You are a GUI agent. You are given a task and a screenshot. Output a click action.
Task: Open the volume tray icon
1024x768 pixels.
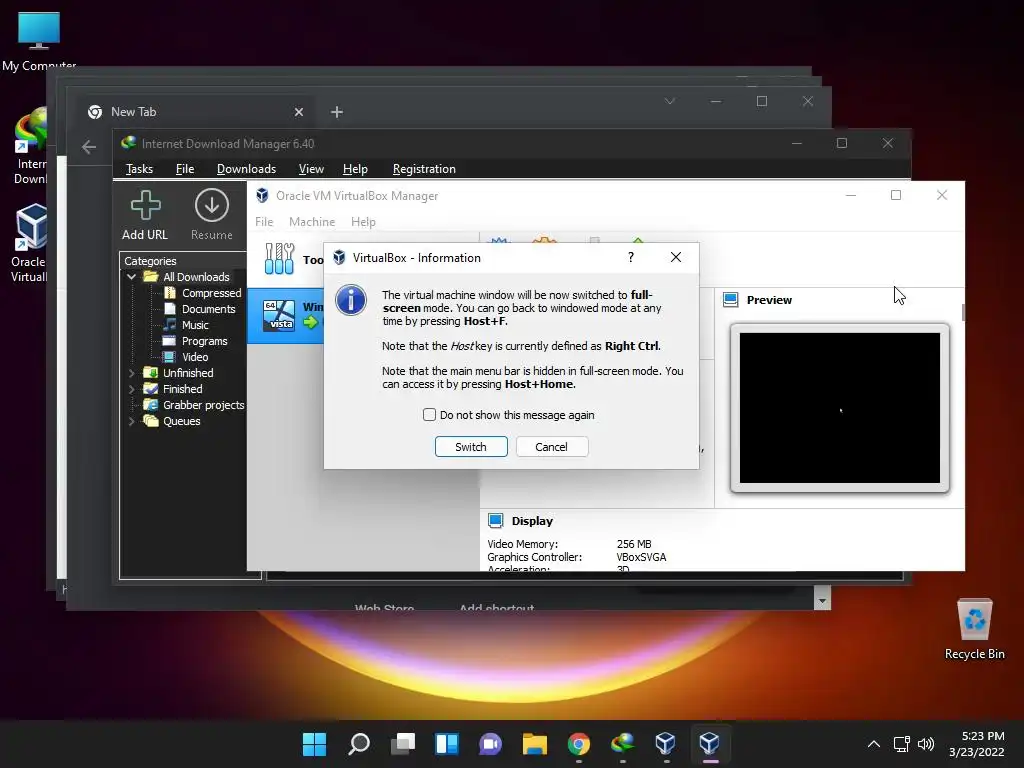pyautogui.click(x=926, y=744)
